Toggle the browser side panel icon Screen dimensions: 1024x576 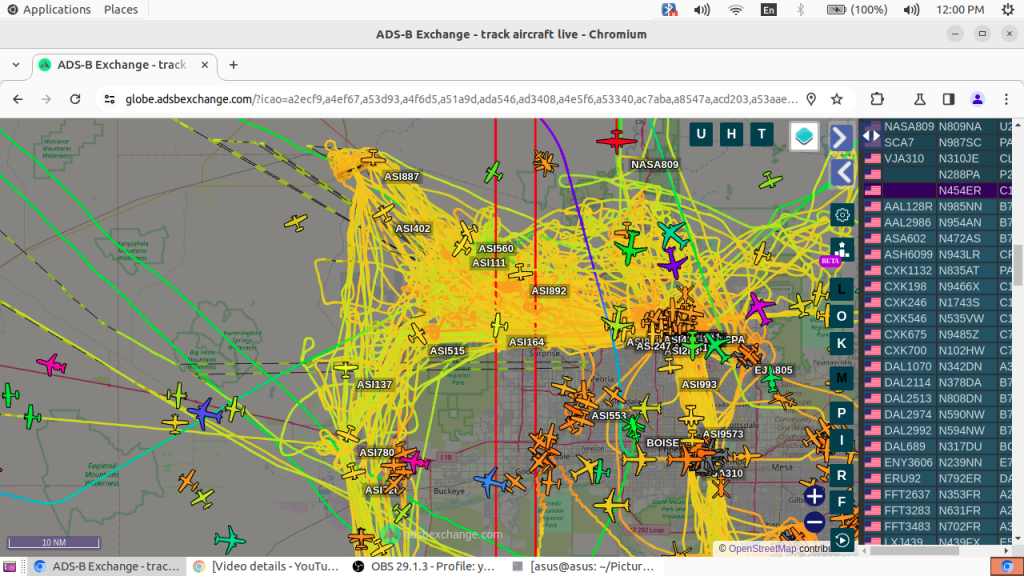[948, 99]
